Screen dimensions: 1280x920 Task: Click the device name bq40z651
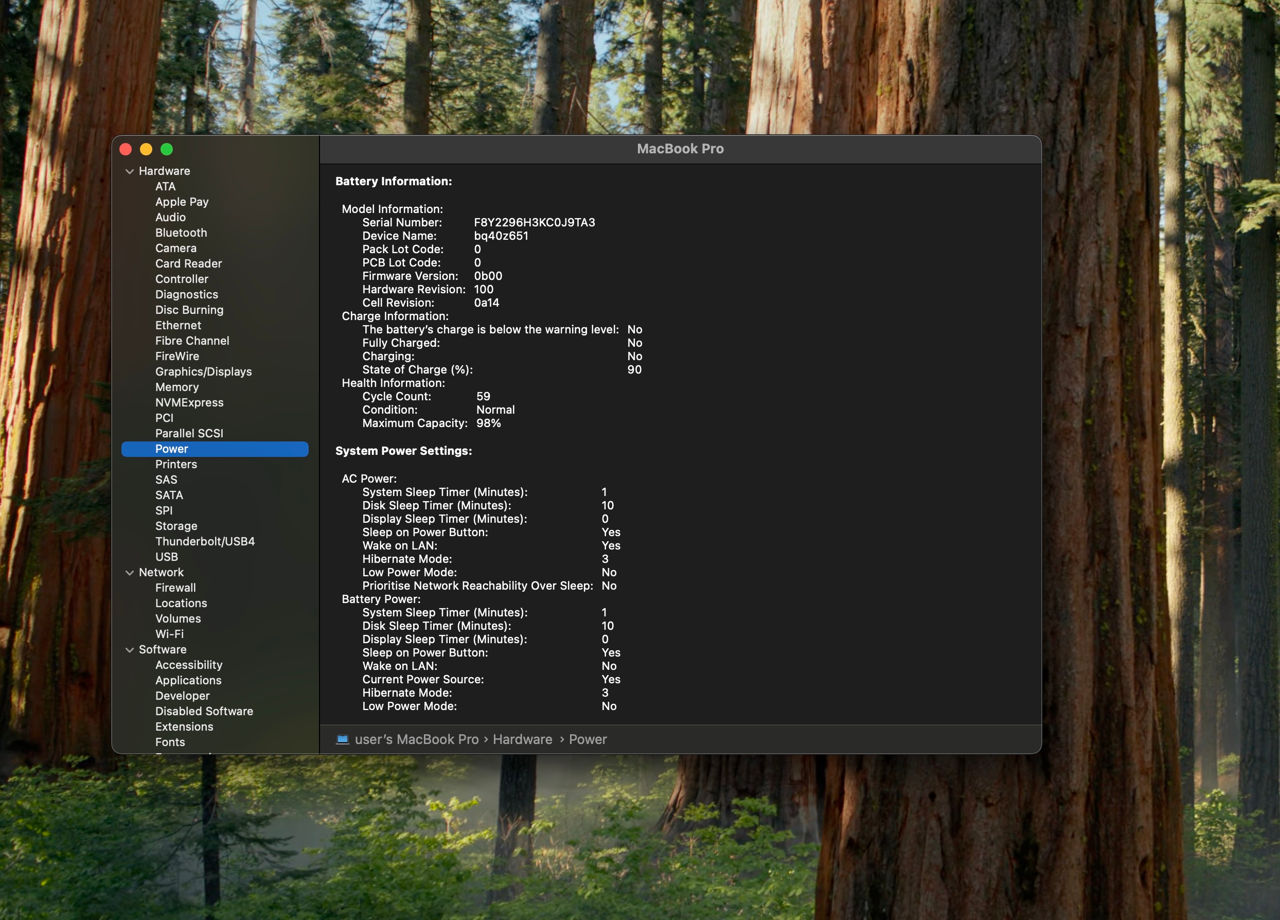point(501,236)
